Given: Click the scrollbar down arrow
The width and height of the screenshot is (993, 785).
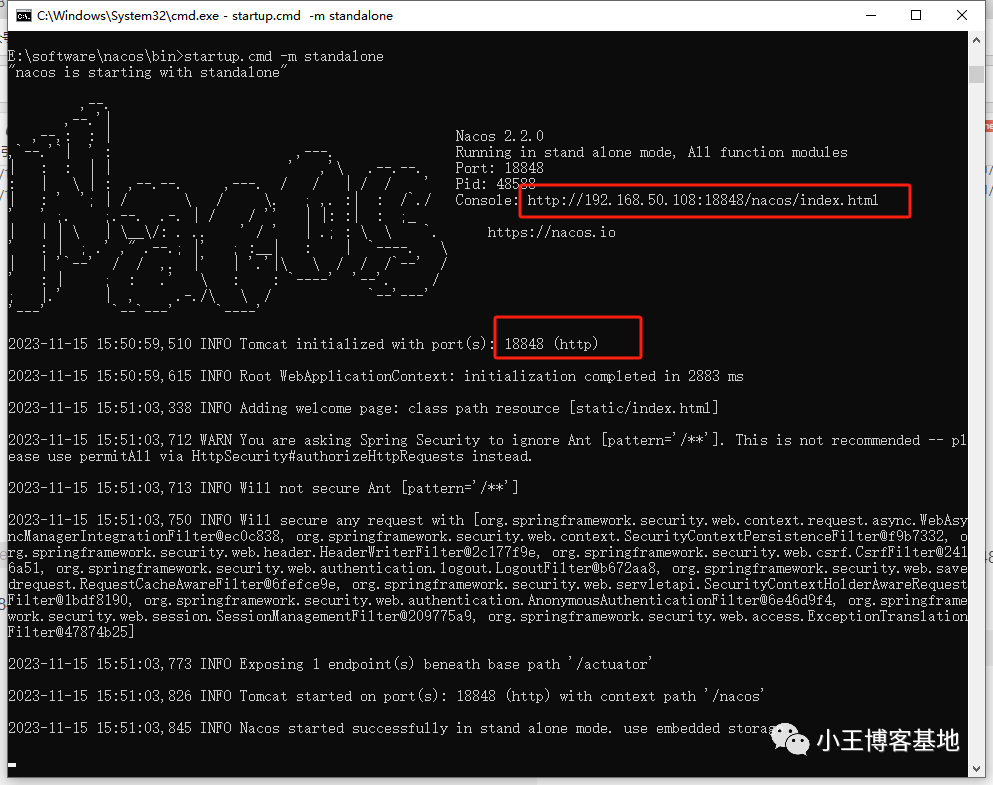Looking at the screenshot, I should [976, 769].
